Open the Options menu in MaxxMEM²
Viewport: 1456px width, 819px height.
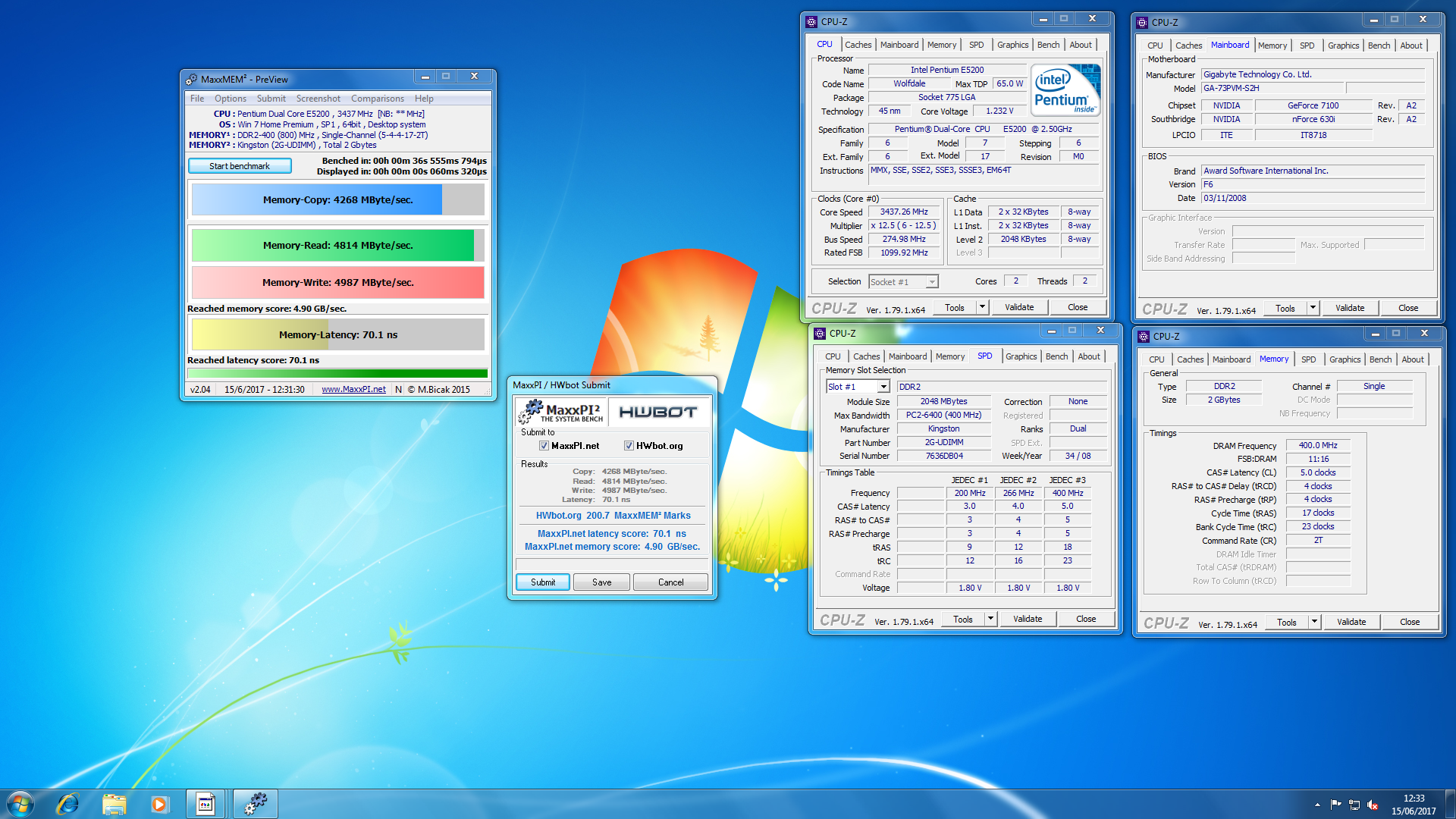click(231, 99)
